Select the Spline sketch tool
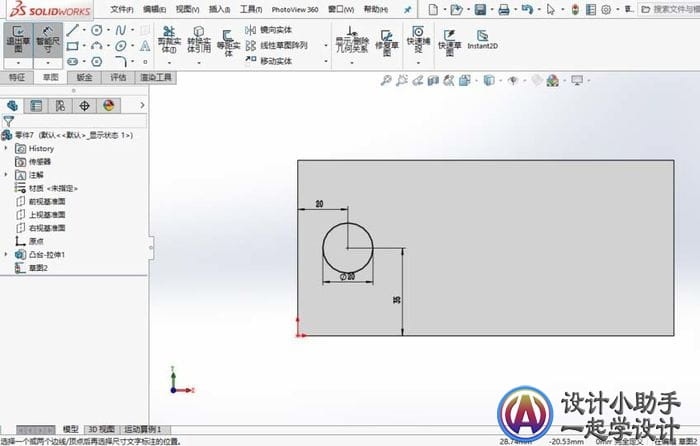This screenshot has width=700, height=446. click(121, 30)
